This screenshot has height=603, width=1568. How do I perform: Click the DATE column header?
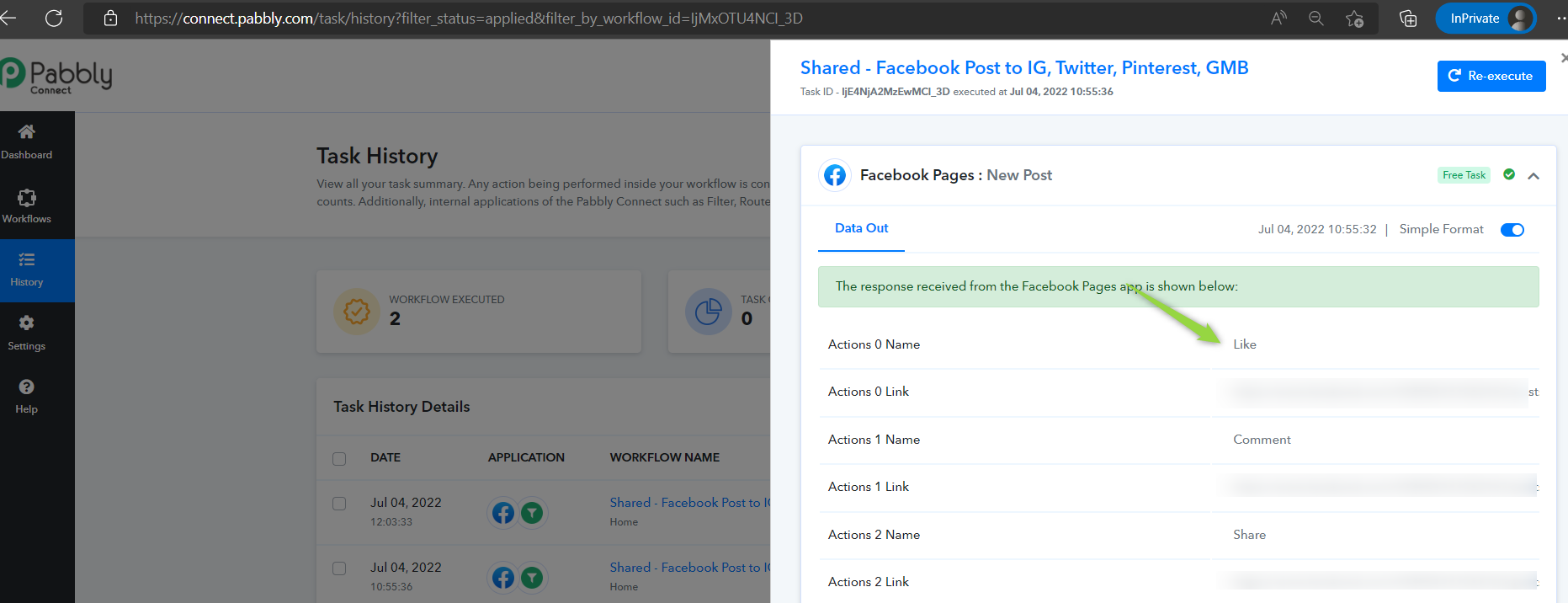click(385, 457)
